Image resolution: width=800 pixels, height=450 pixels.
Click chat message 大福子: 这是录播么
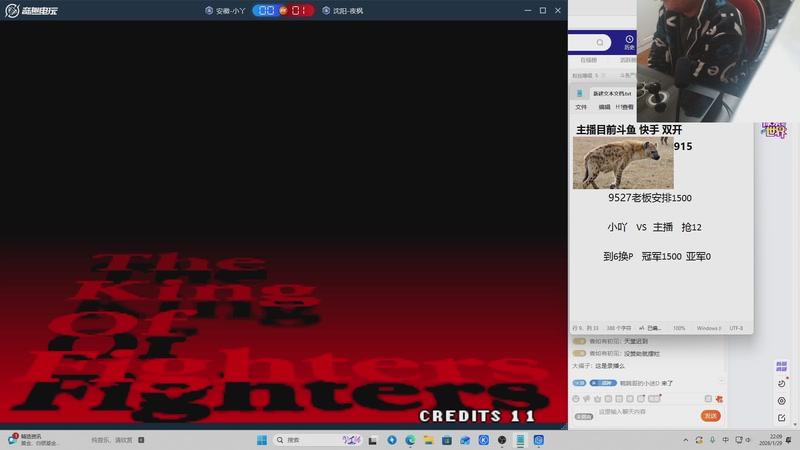[598, 366]
